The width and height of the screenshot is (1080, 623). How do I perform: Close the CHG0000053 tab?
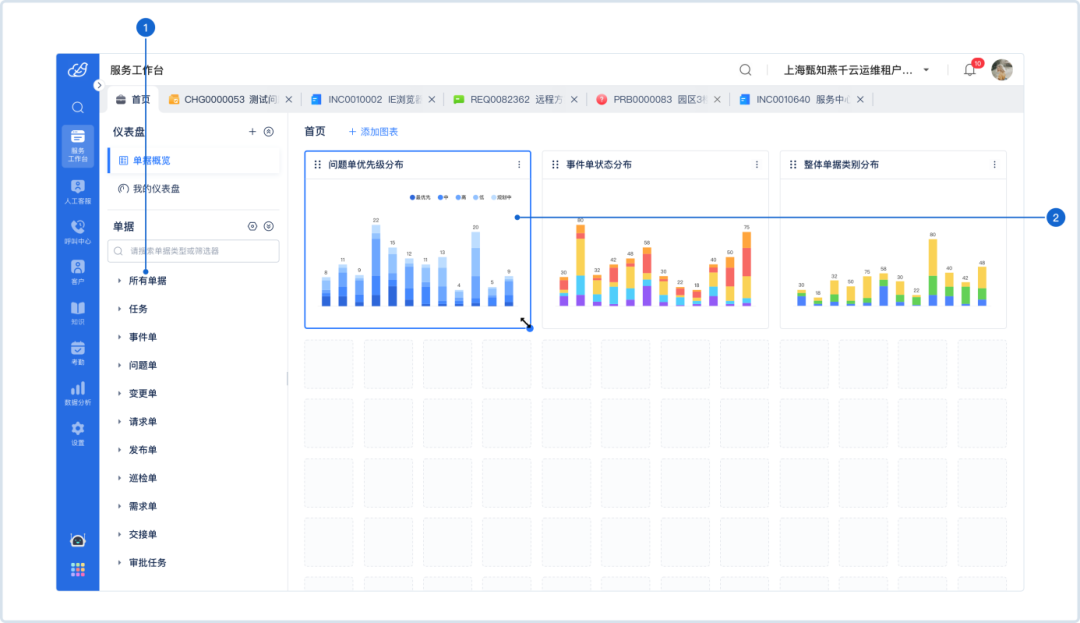point(289,99)
